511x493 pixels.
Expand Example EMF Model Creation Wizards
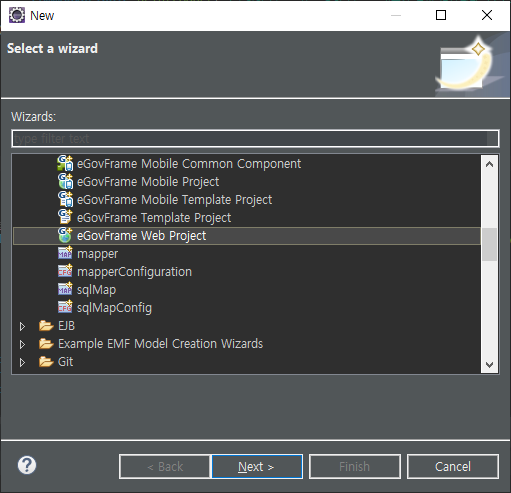click(x=22, y=344)
